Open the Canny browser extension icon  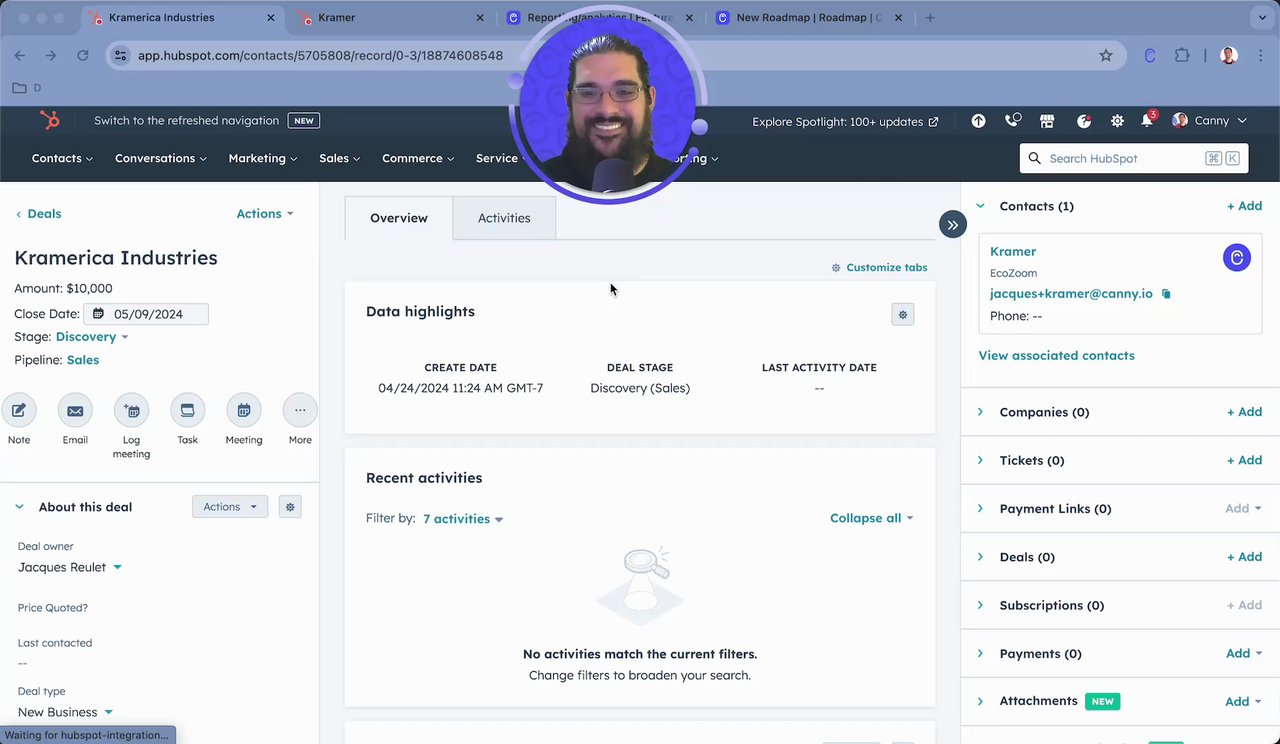[1150, 56]
